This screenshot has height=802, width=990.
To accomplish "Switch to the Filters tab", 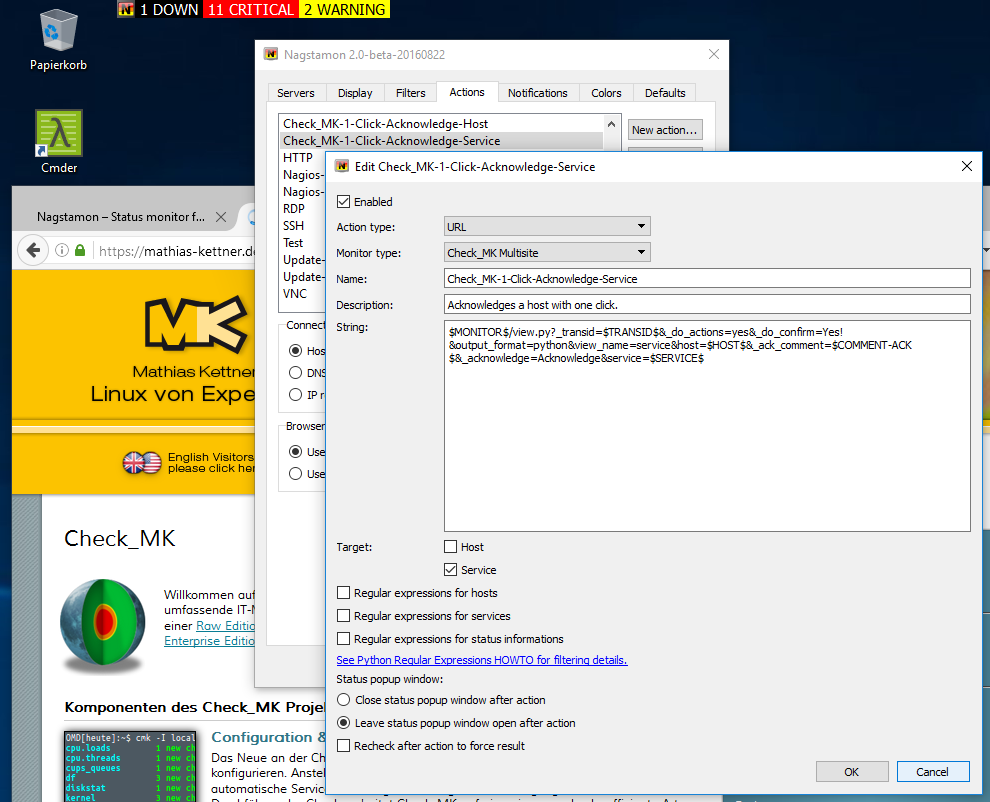I will pos(410,92).
